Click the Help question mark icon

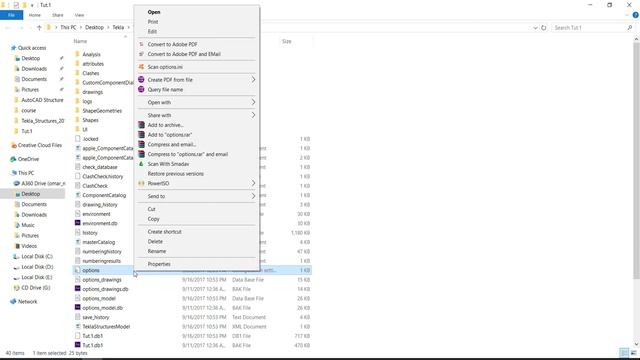pyautogui.click(x=635, y=15)
